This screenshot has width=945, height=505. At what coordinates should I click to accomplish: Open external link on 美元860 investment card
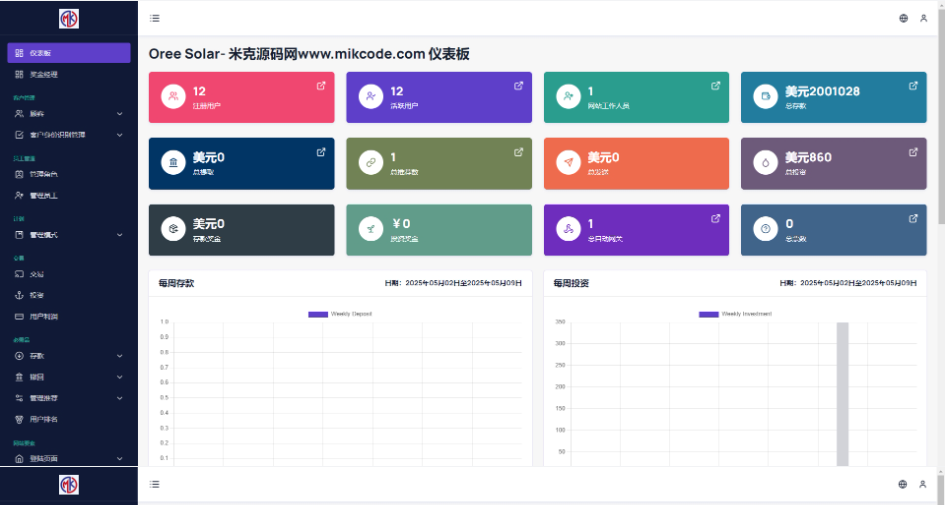coord(913,152)
